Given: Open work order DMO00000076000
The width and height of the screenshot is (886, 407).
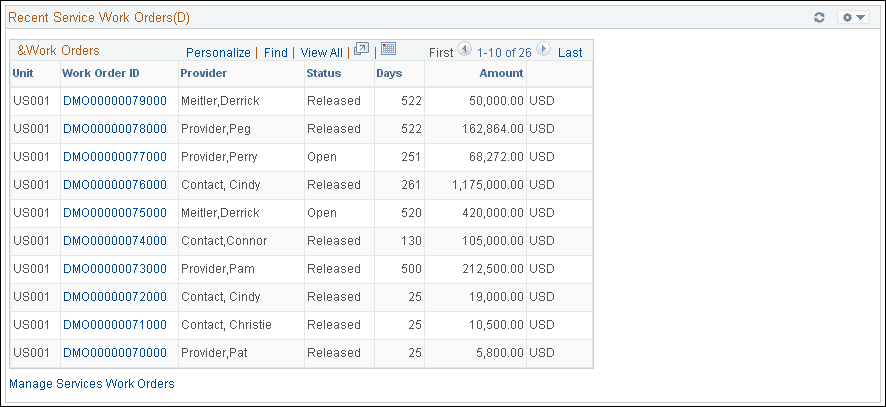Looking at the screenshot, I should [x=115, y=185].
